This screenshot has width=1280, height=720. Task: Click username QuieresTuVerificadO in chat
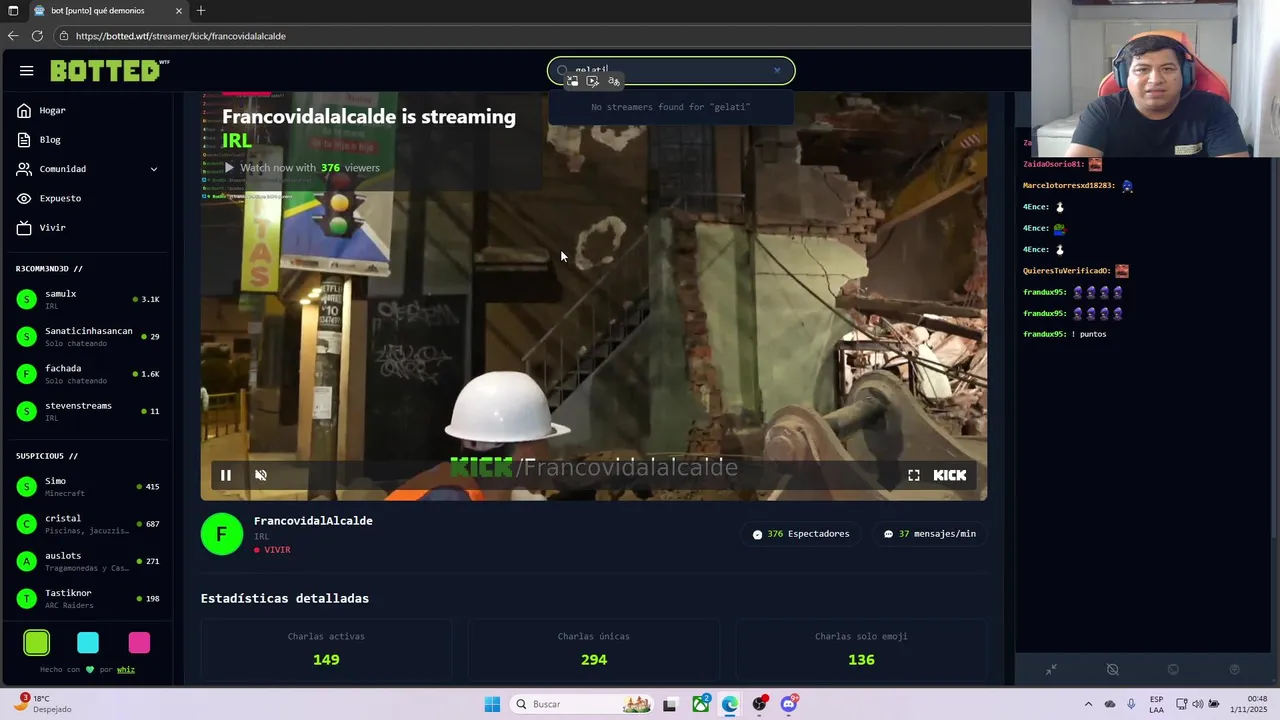1066,271
